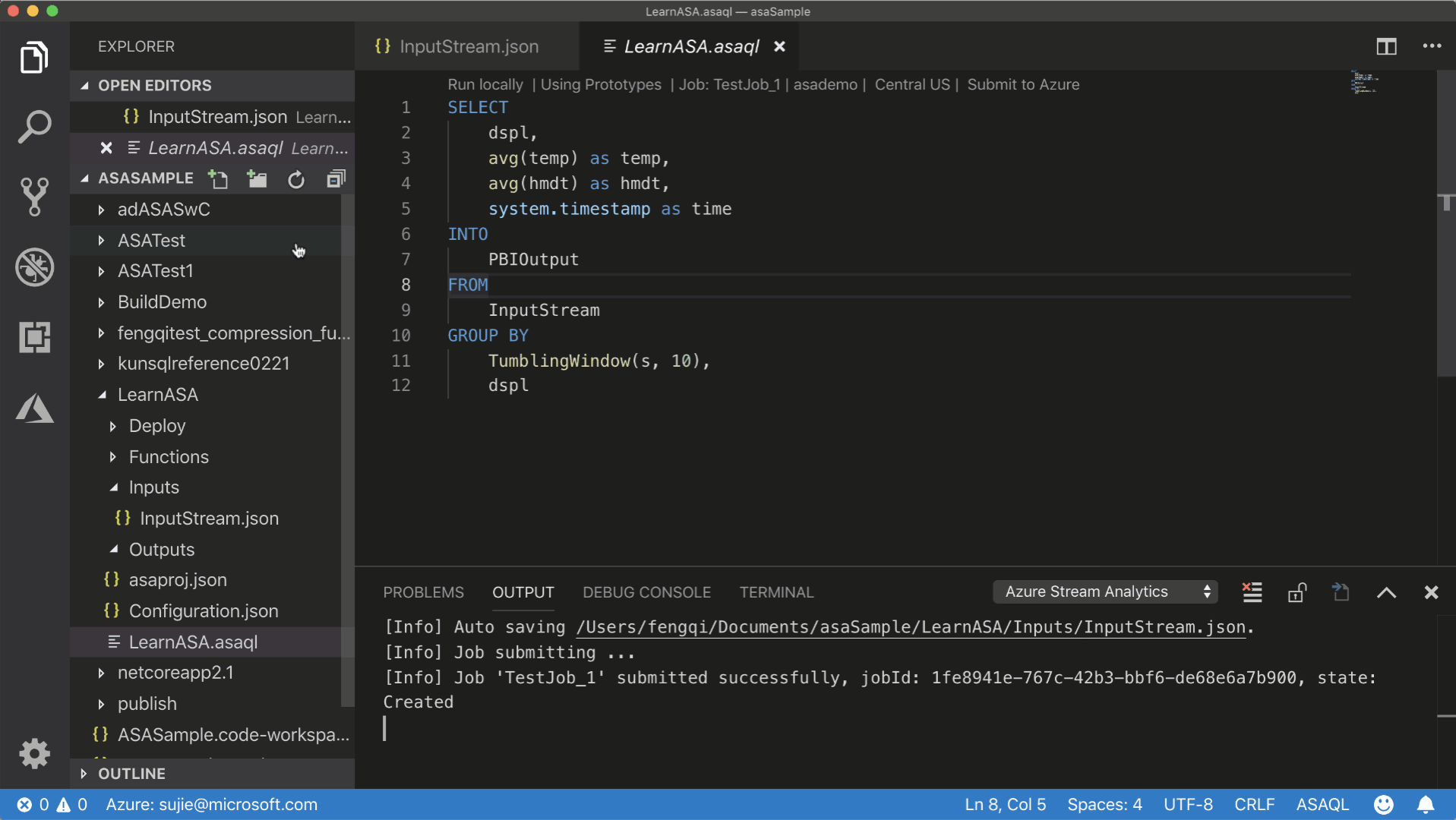This screenshot has height=820, width=1456.
Task: Clear the output panel
Action: click(1252, 592)
